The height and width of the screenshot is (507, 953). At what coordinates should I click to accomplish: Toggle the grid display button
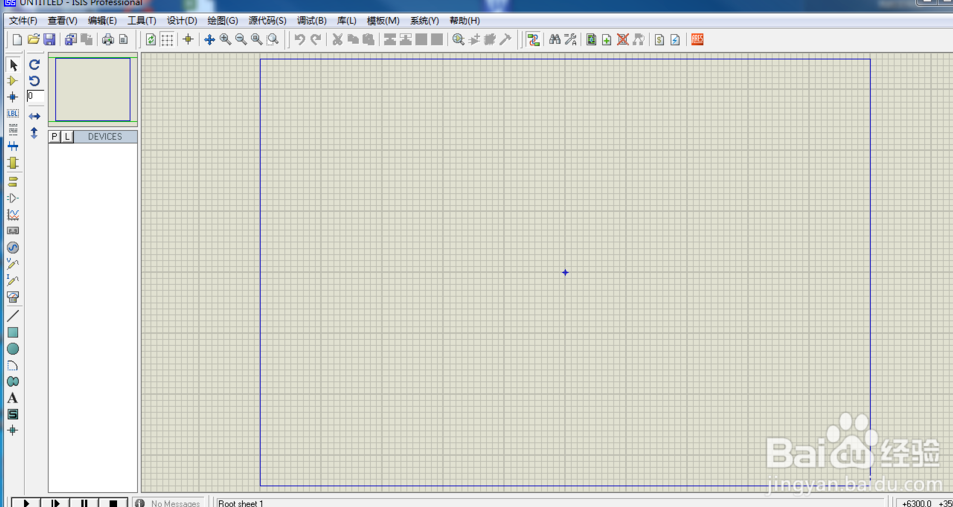tap(167, 40)
